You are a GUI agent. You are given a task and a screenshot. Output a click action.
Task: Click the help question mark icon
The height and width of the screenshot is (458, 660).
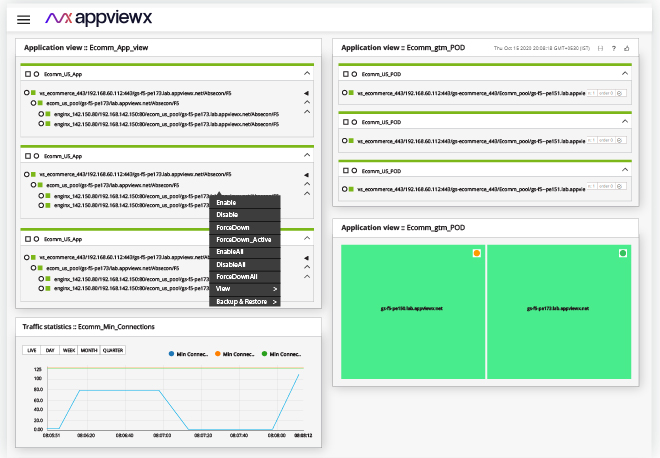point(614,48)
